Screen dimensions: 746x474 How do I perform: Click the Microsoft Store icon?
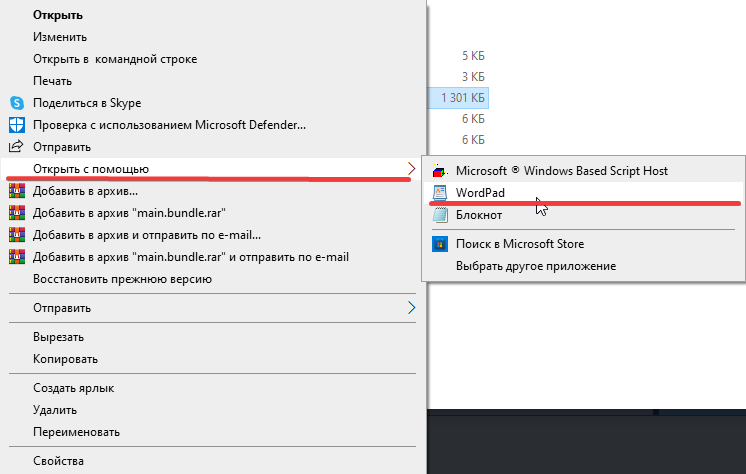click(x=440, y=244)
